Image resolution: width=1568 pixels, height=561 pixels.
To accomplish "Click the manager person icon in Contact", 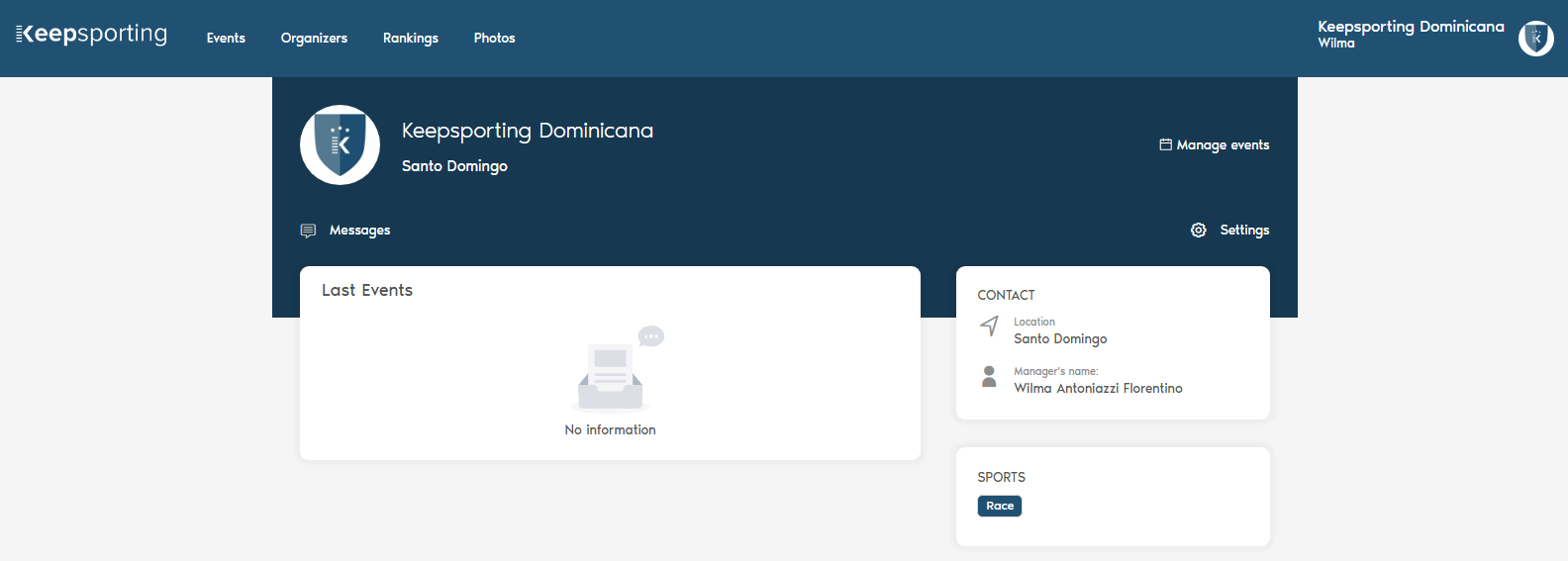I will pyautogui.click(x=989, y=376).
